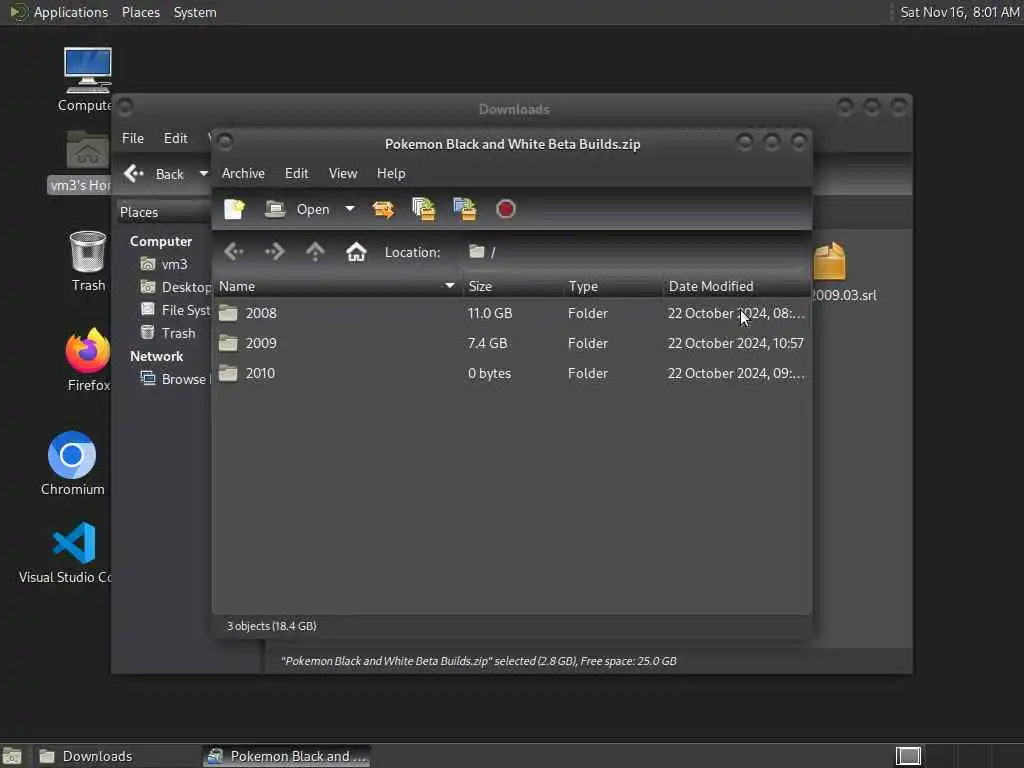Open the Help menu
Viewport: 1024px width, 768px height.
click(x=391, y=173)
